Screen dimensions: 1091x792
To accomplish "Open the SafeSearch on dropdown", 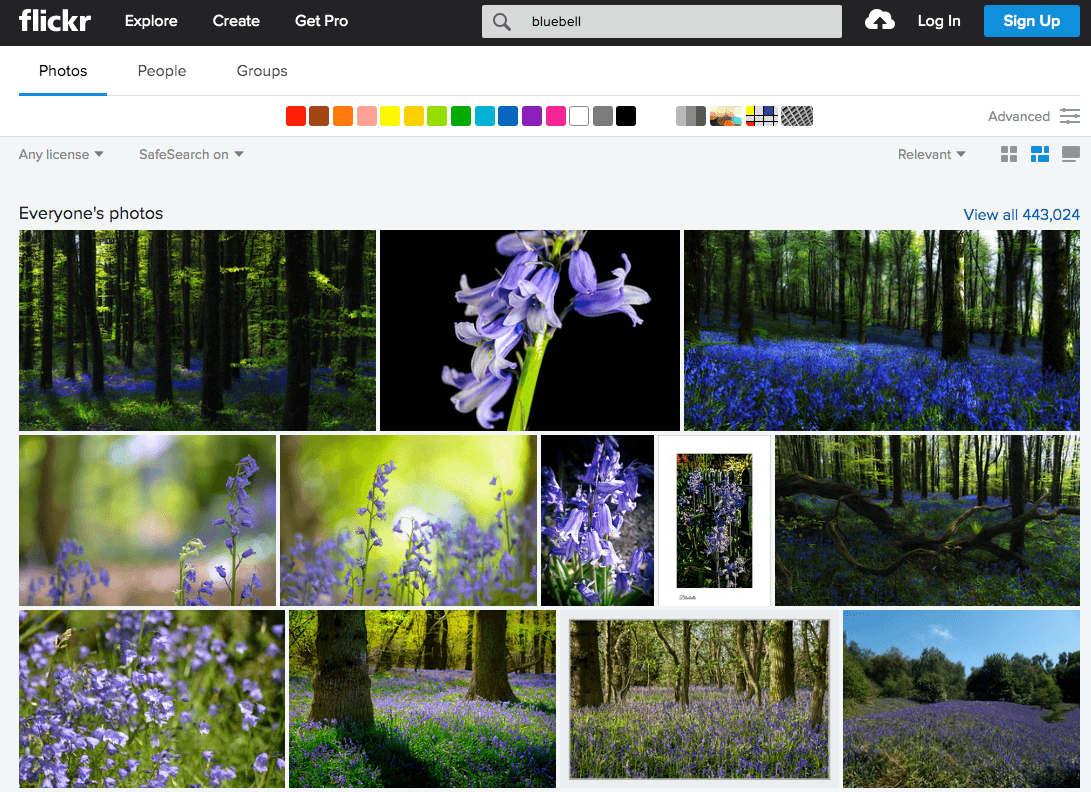I will click(x=191, y=154).
